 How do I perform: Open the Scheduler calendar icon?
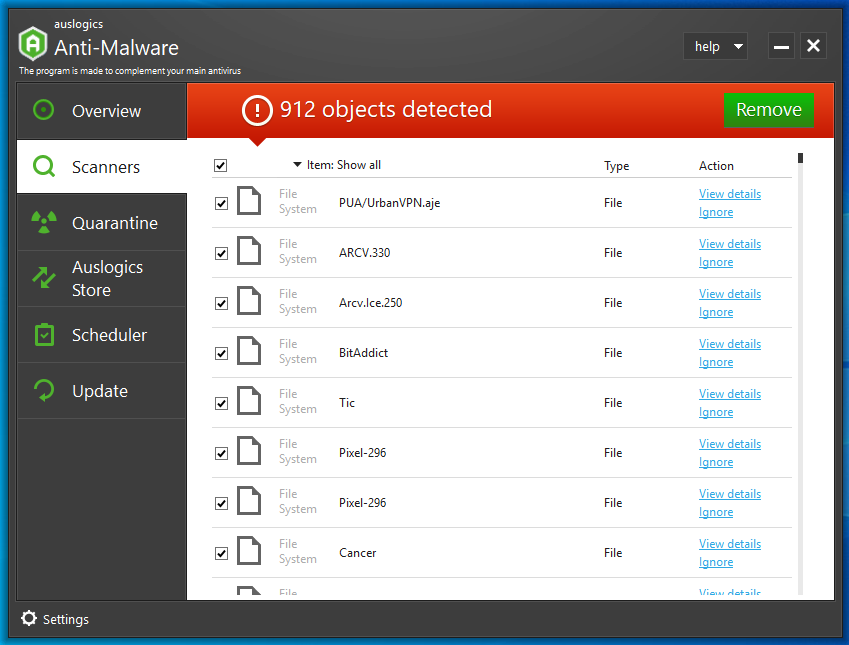pyautogui.click(x=44, y=334)
